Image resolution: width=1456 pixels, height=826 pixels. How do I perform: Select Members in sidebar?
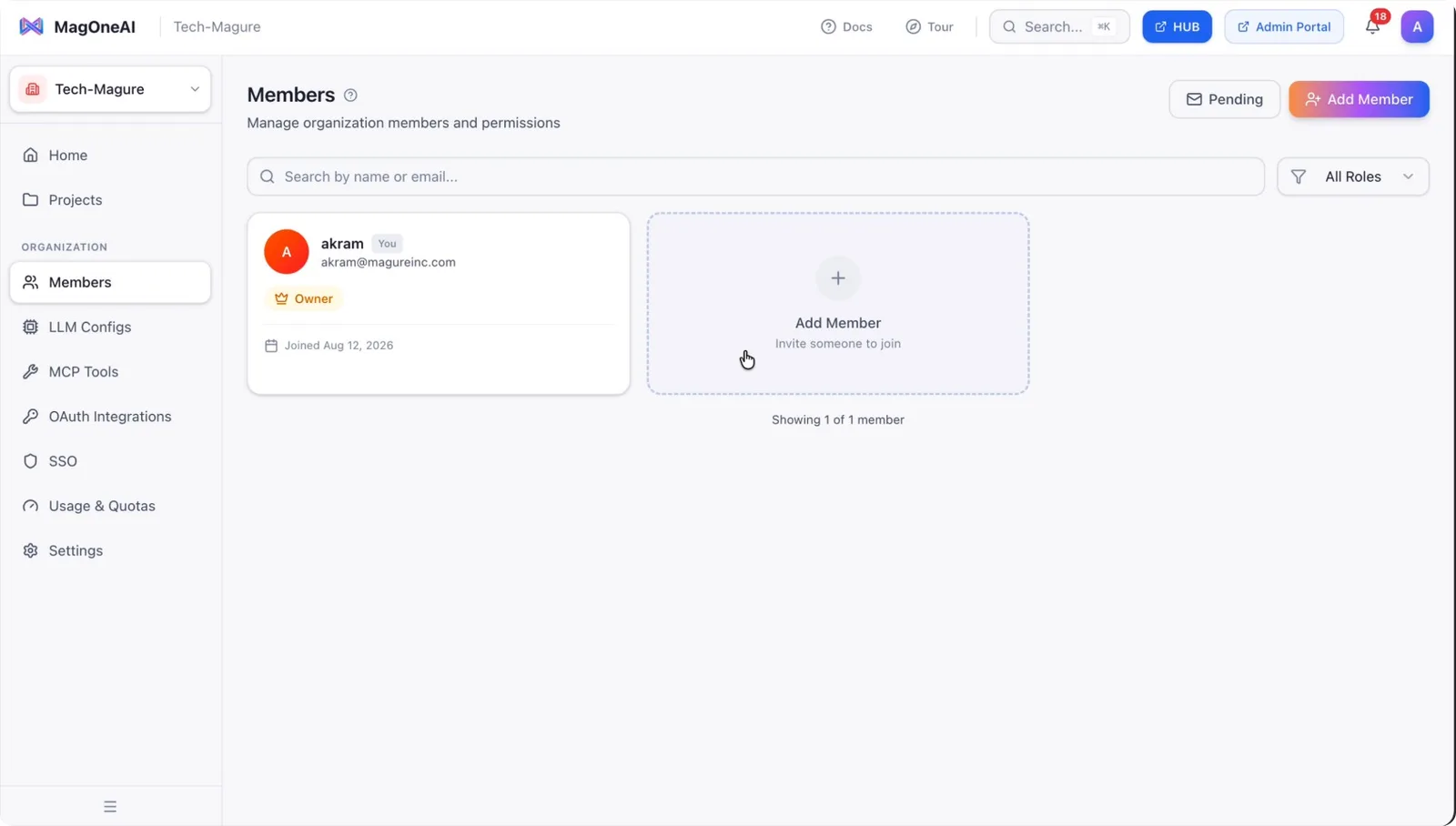110,282
